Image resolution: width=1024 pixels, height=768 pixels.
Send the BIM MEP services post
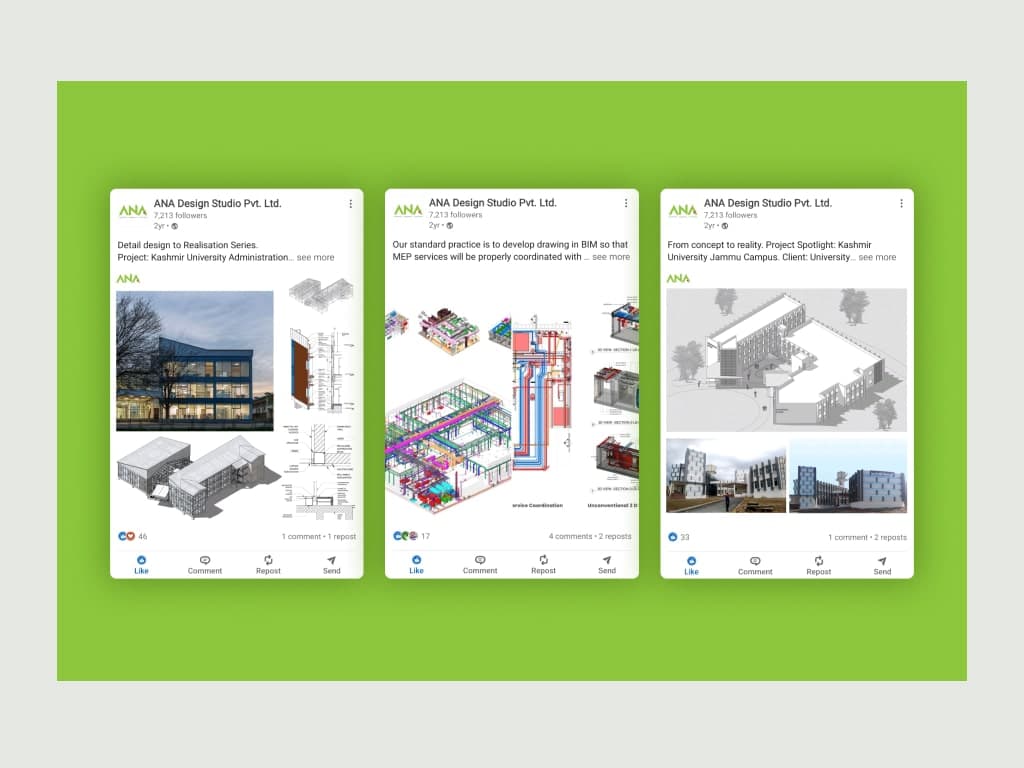607,564
